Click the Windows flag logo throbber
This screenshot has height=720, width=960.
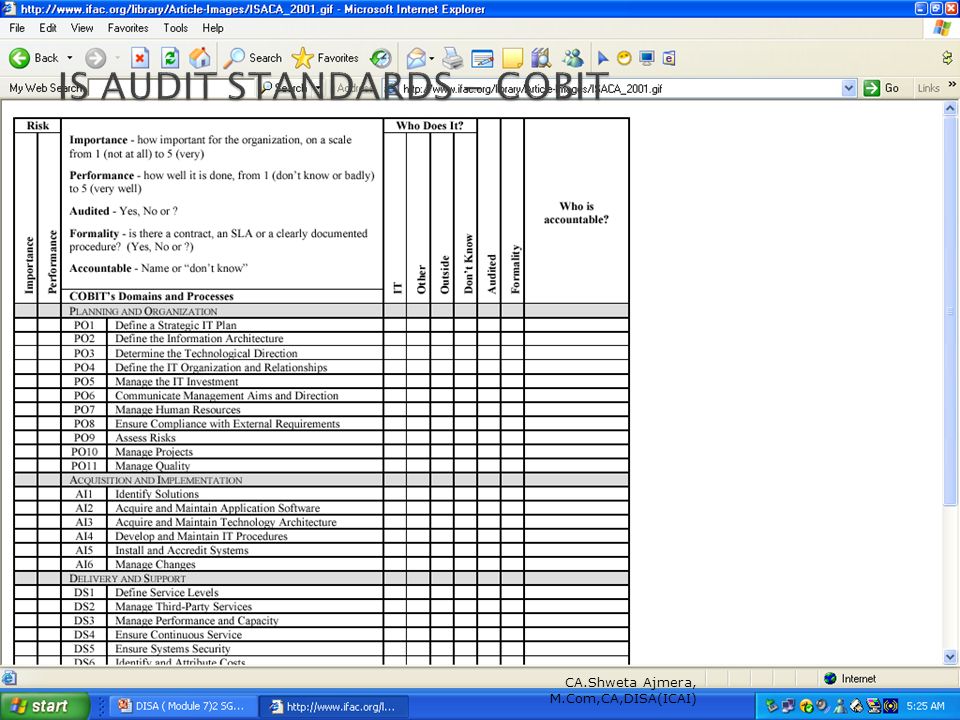[942, 29]
